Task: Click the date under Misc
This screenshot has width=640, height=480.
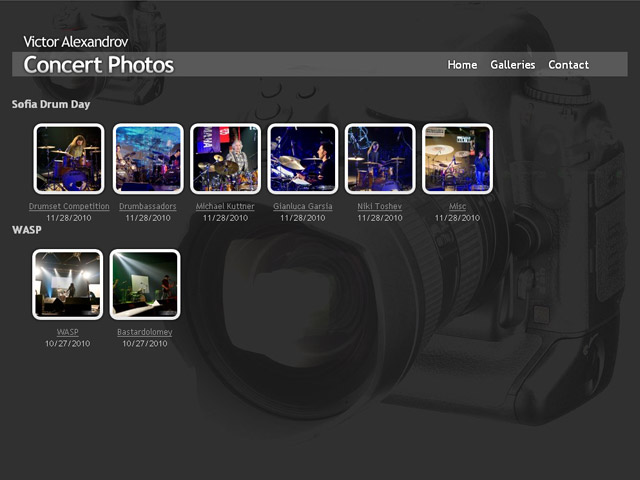Action: (457, 218)
